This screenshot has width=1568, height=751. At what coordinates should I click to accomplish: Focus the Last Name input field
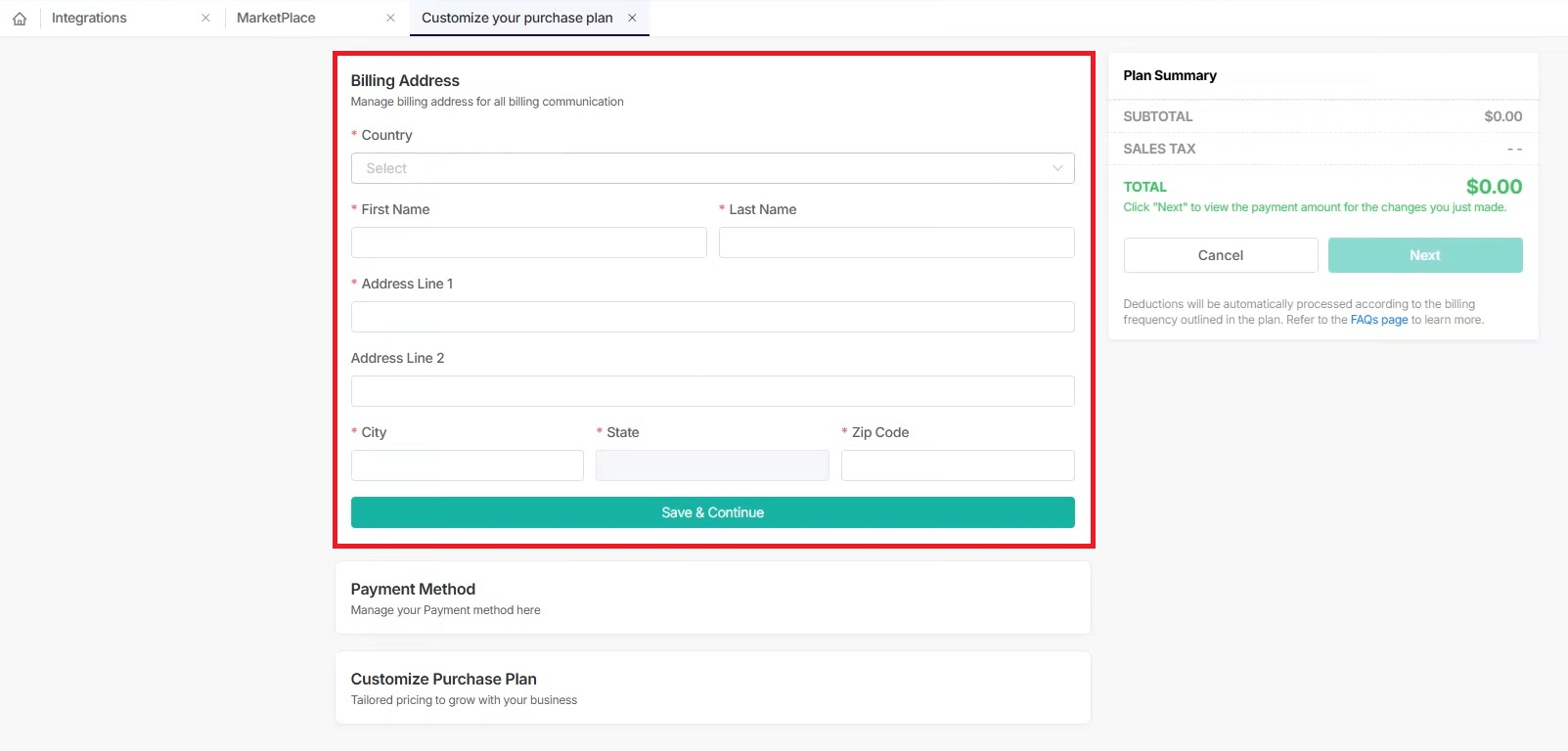coord(896,243)
